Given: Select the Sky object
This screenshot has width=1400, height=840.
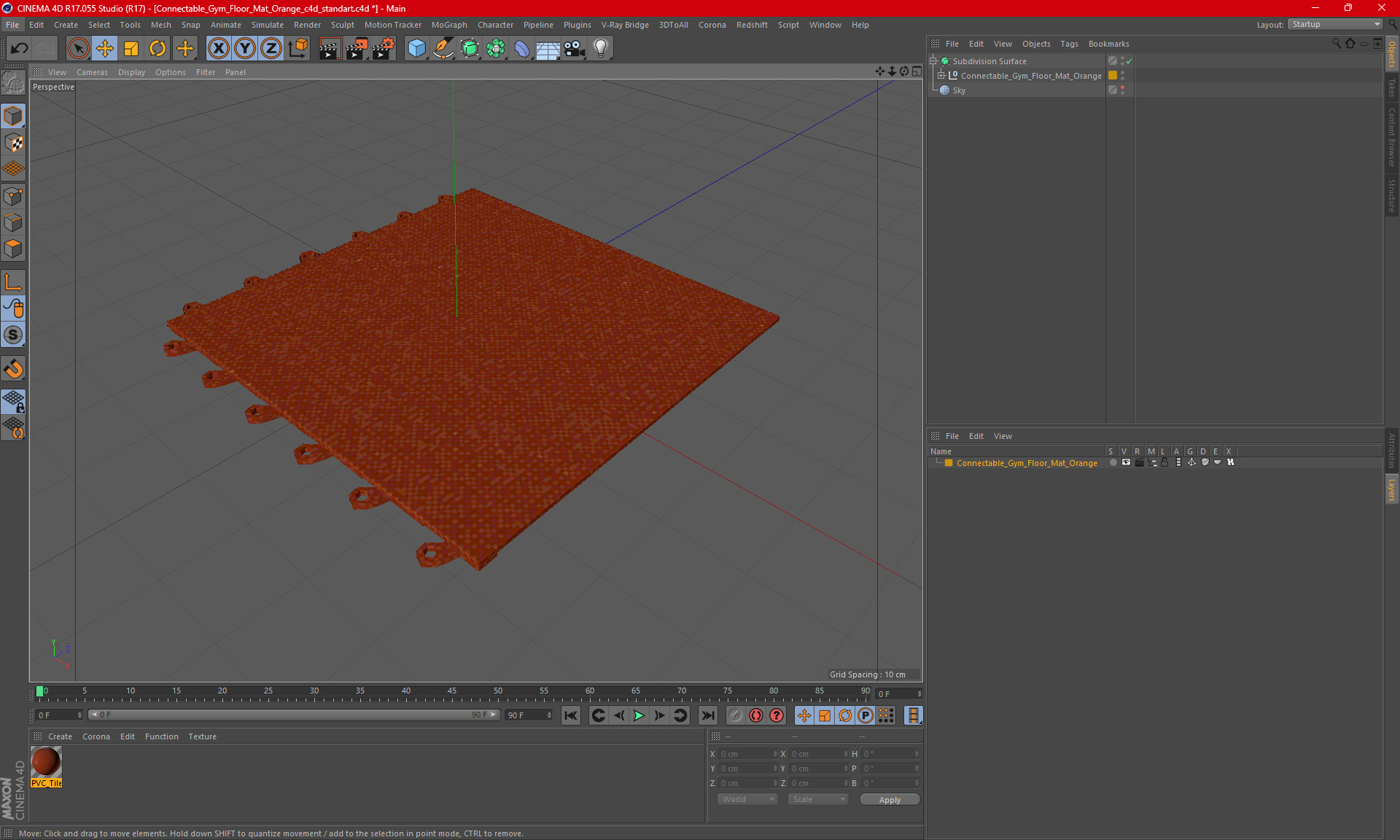Looking at the screenshot, I should click(959, 90).
